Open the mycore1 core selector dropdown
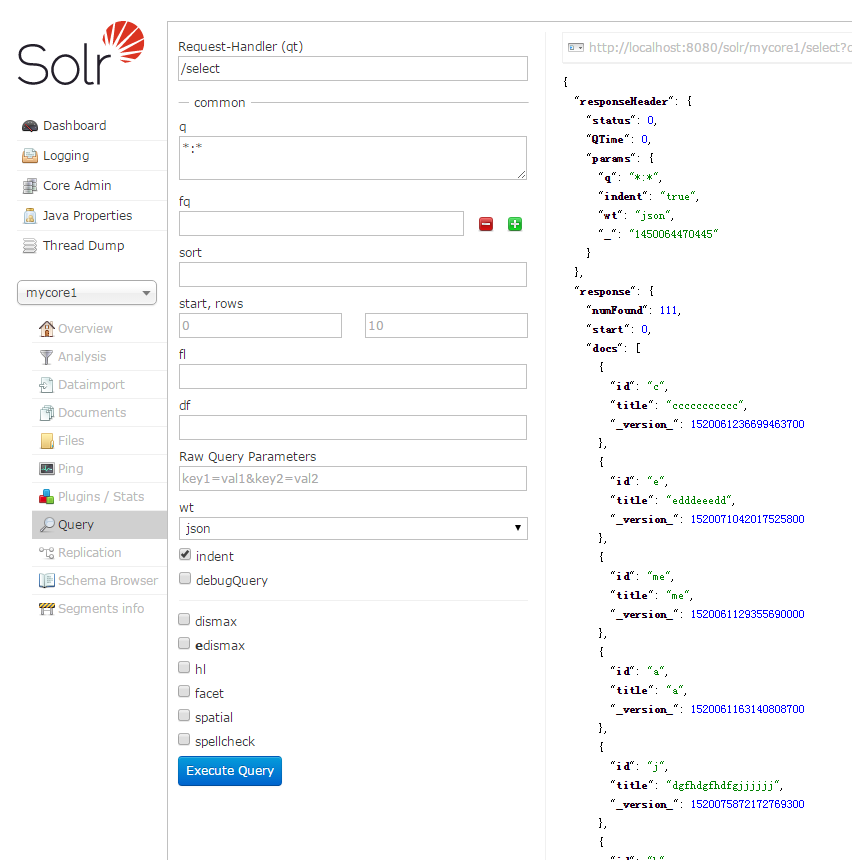This screenshot has width=852, height=860. pyautogui.click(x=87, y=293)
